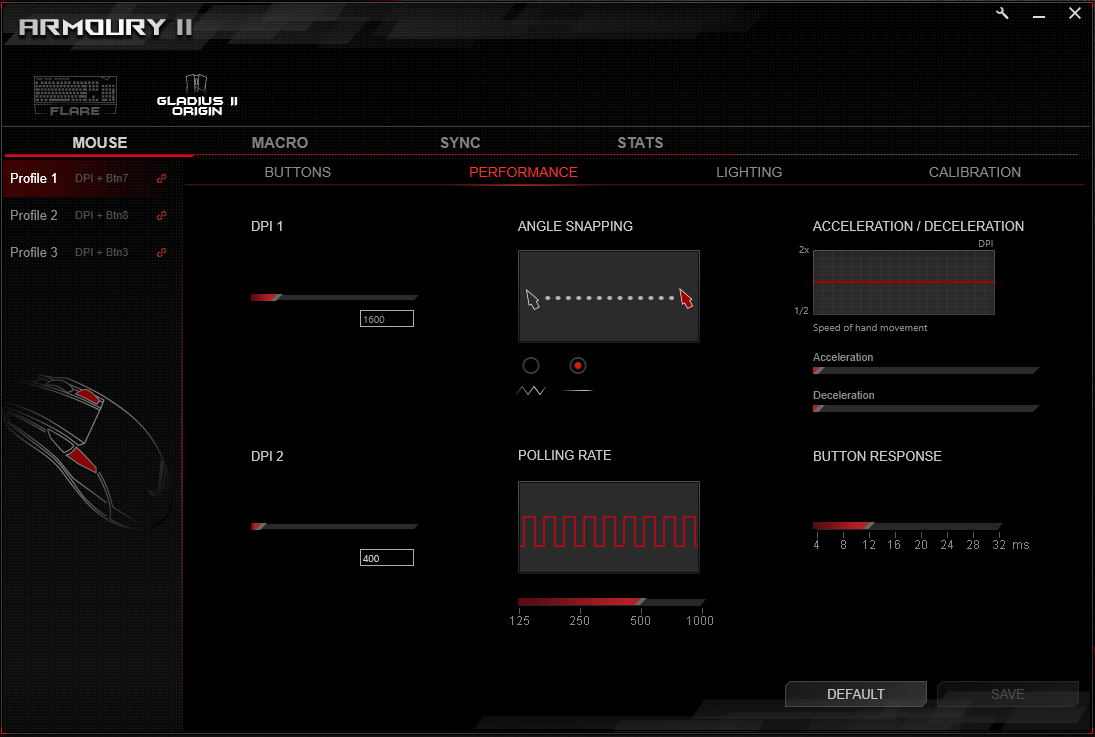
Task: Click the DPI 2 slider track
Action: point(335,526)
